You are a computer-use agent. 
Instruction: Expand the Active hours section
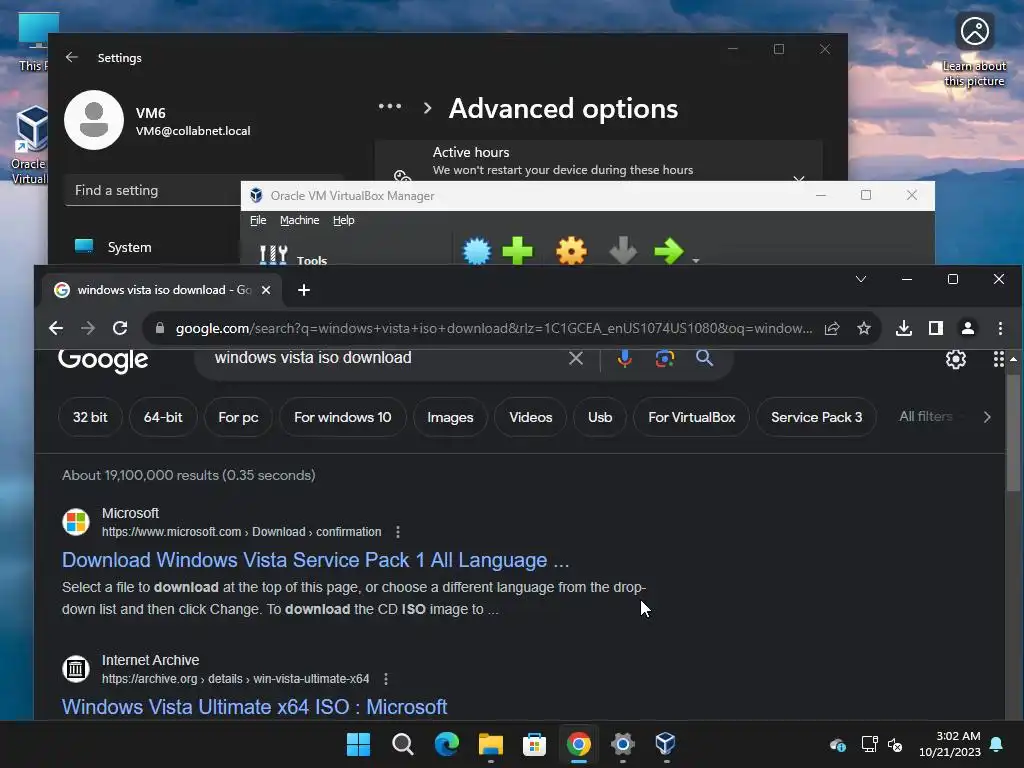(799, 178)
